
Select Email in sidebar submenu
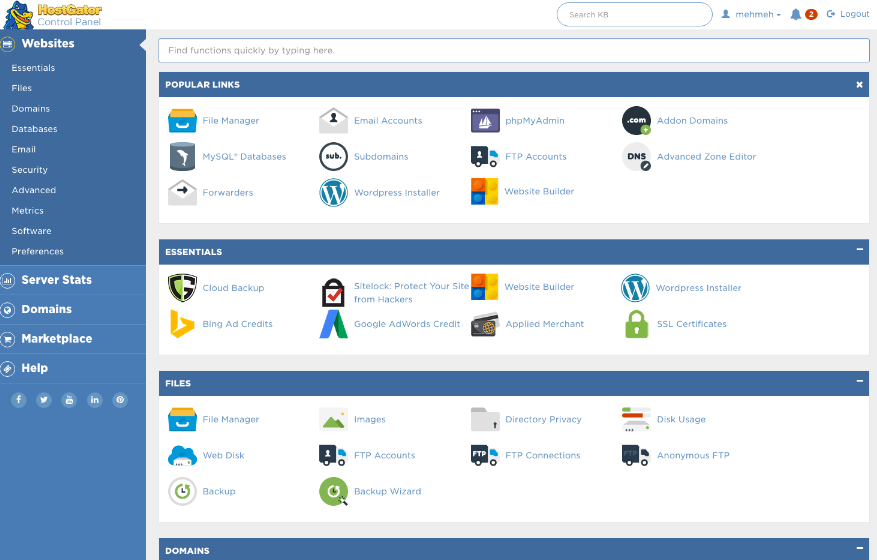23,149
